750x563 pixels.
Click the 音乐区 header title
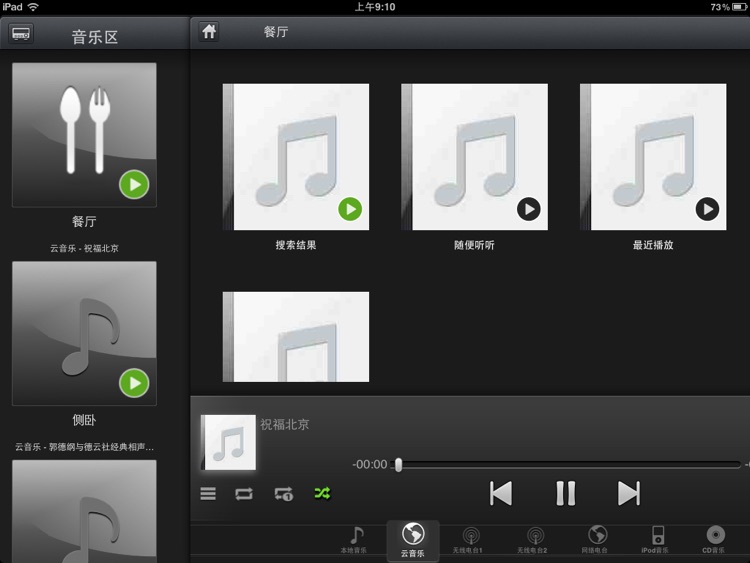95,37
